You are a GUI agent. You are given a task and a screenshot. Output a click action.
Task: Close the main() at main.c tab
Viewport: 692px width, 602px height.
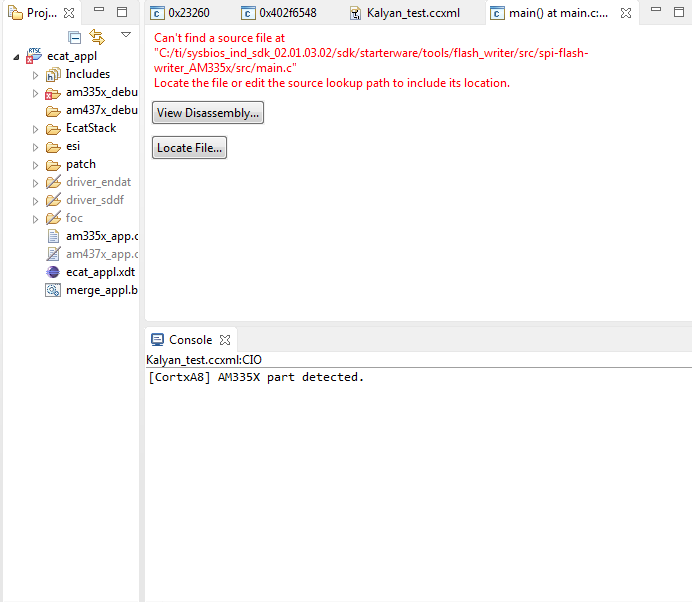[626, 13]
